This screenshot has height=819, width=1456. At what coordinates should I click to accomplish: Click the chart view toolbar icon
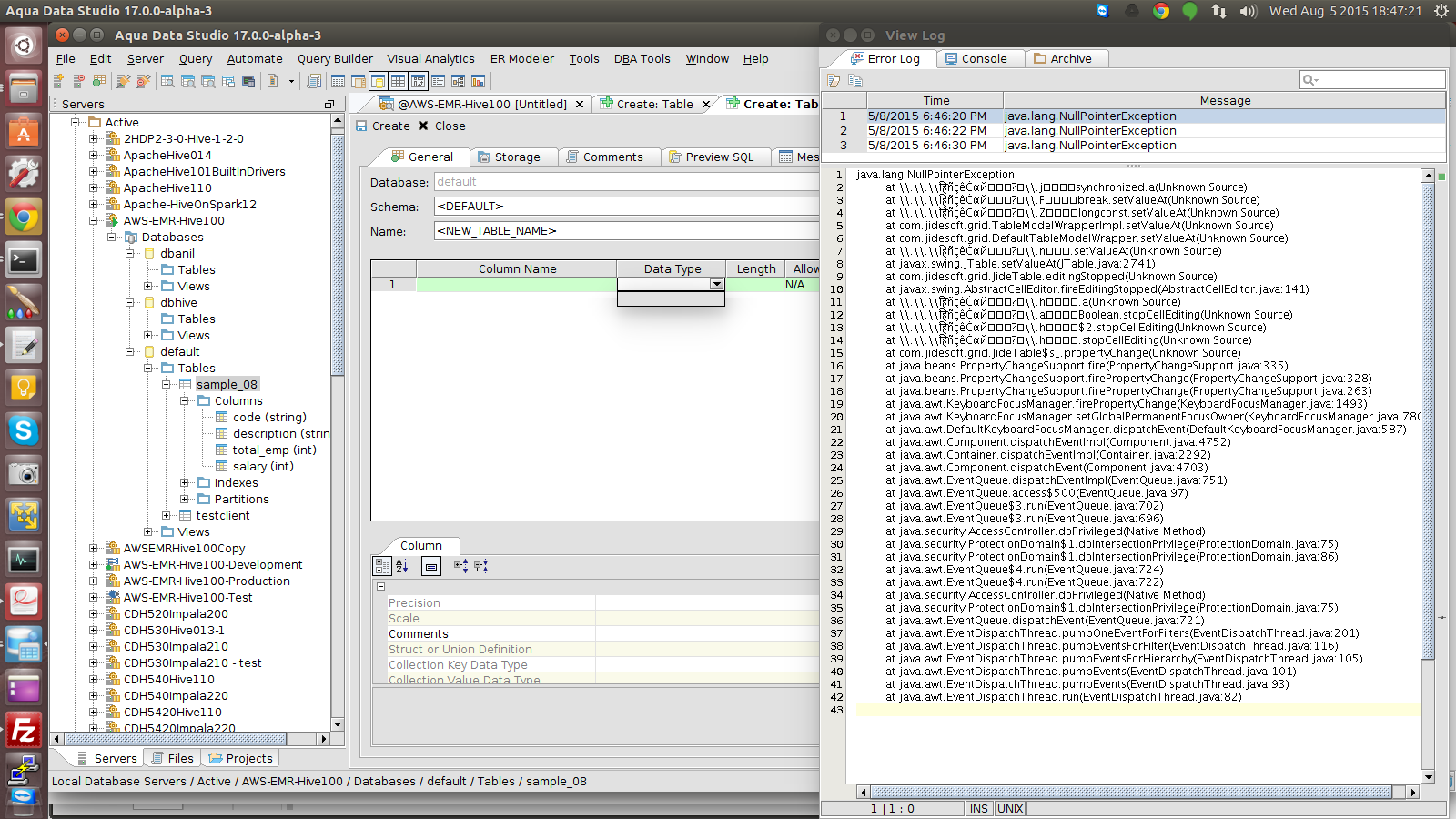click(478, 81)
